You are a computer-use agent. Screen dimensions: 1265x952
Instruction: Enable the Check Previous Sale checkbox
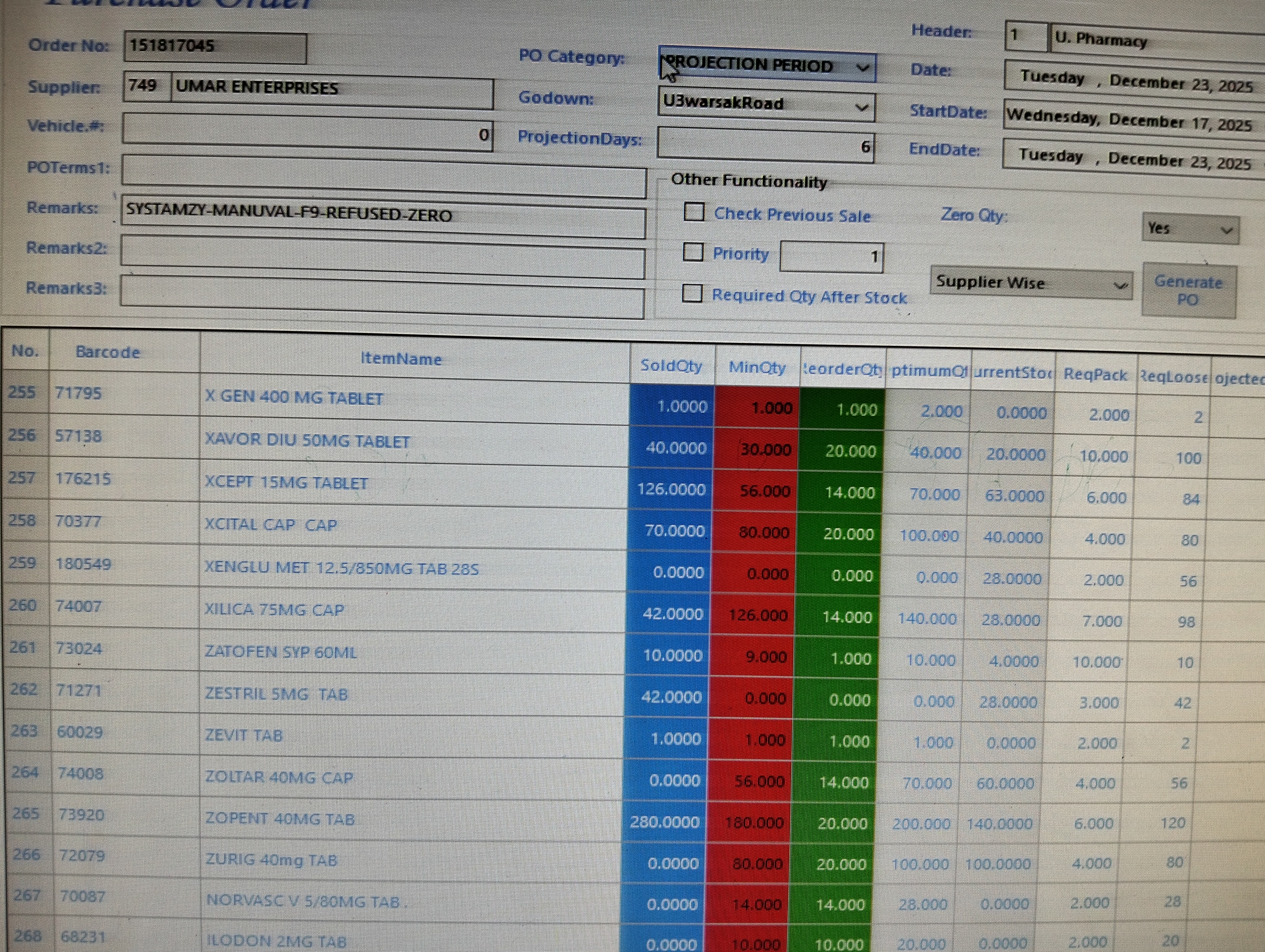click(694, 212)
